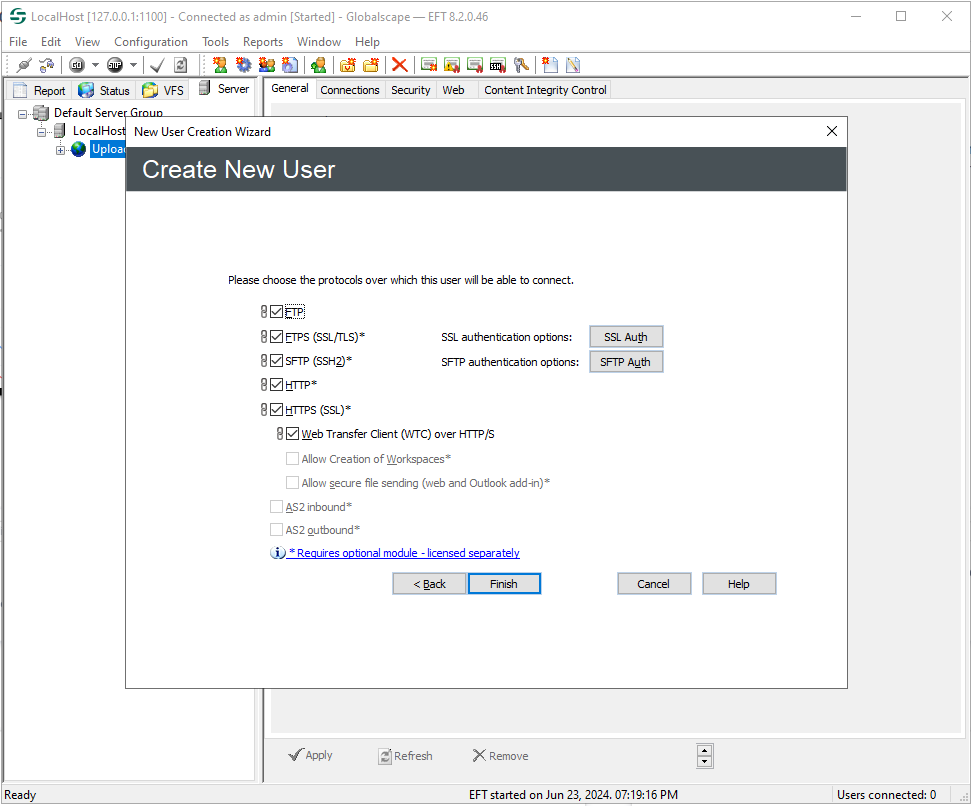Click the info icon beside the module link
Screen dimensions: 971x806
(x=277, y=553)
